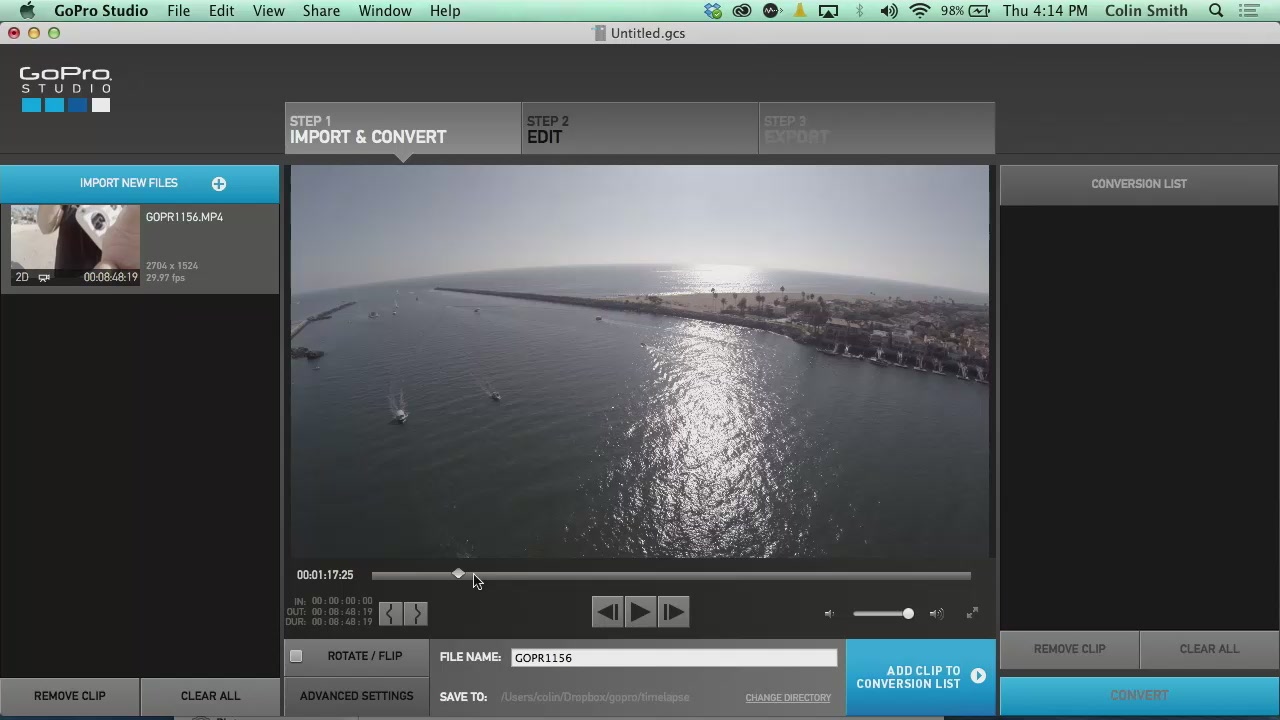Click the save path /Users/colin/Dropbox text

click(595, 697)
